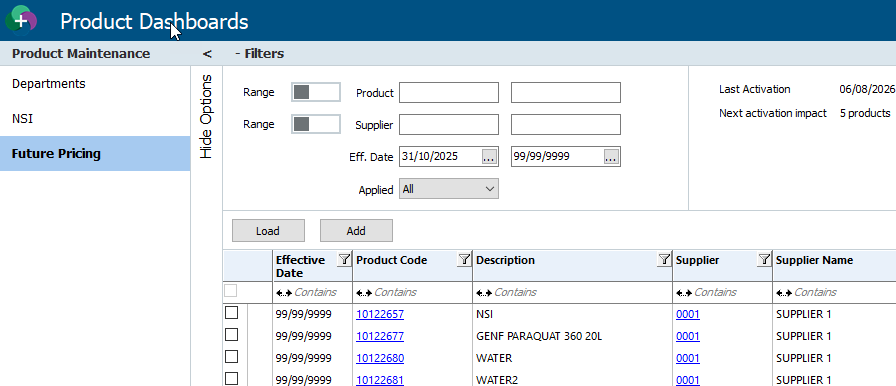Image resolution: width=896 pixels, height=386 pixels.
Task: Click the GENF PARAQUAT 360 20L description
Action: (539, 336)
